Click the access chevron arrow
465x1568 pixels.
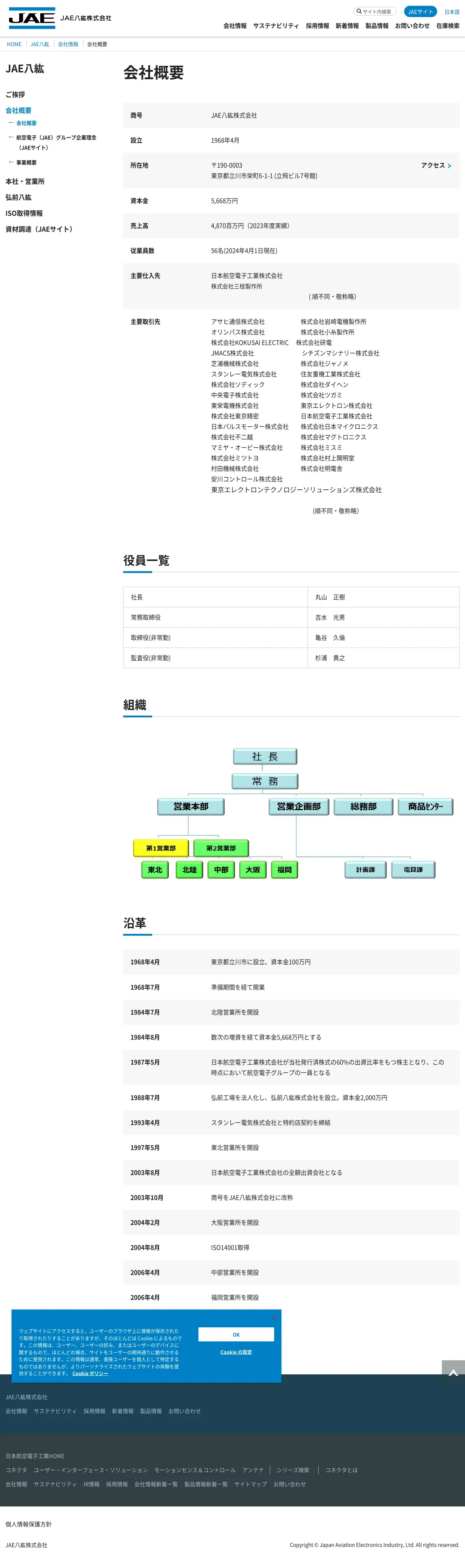tap(450, 165)
